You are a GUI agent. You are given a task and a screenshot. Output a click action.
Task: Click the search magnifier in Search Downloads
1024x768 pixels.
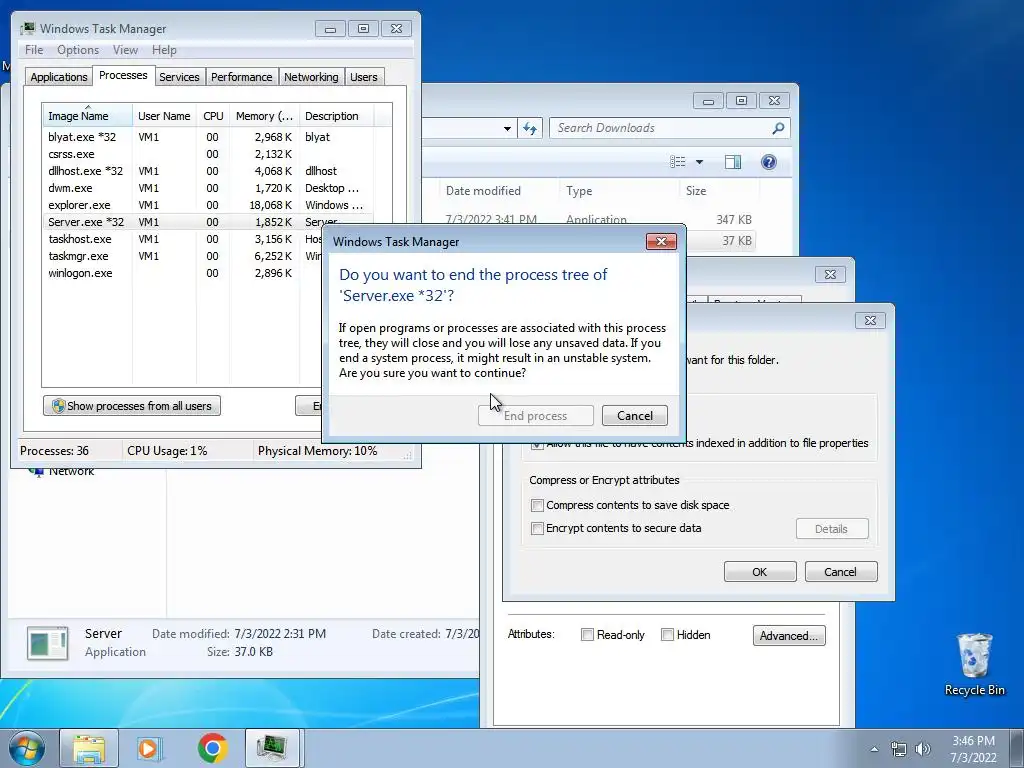(778, 128)
